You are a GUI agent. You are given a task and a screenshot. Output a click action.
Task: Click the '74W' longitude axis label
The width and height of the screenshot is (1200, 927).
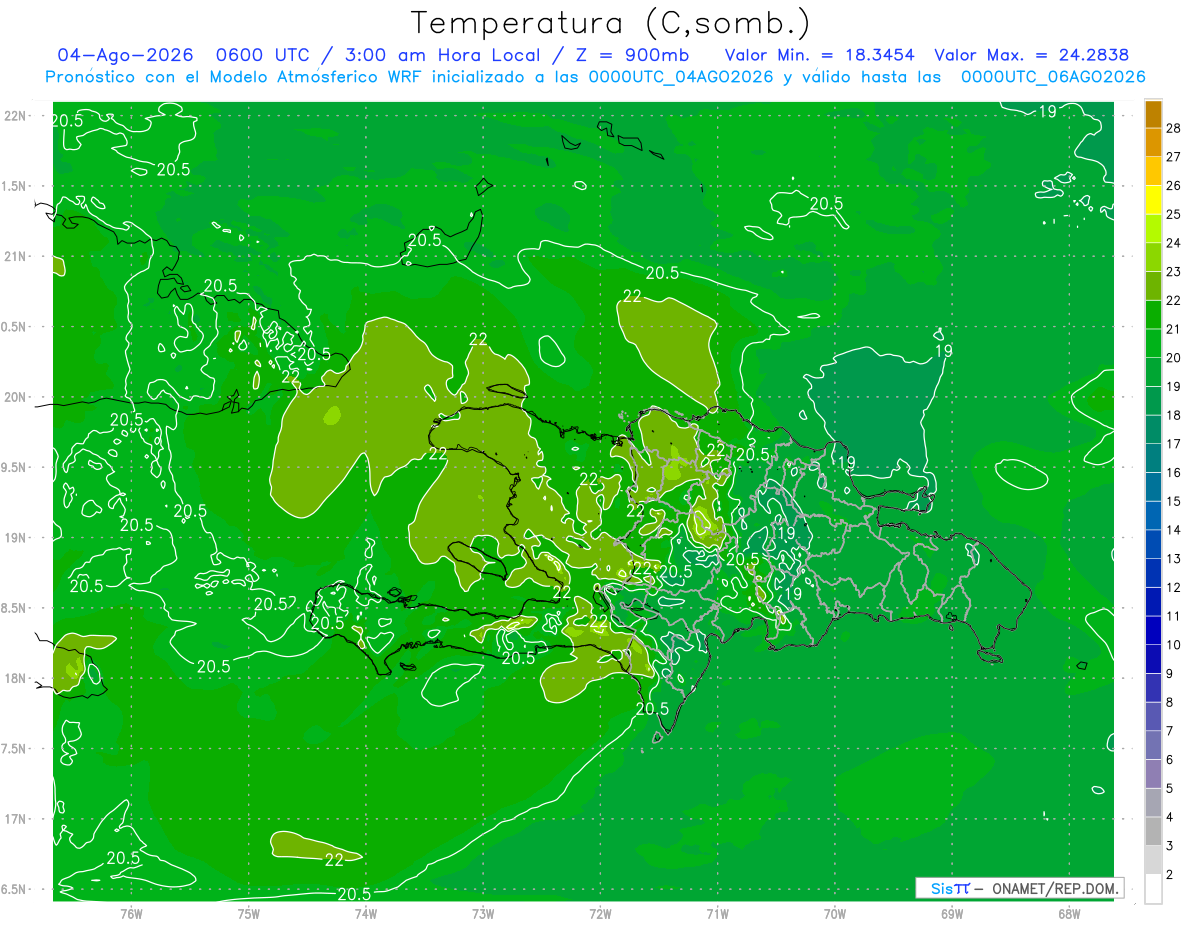[x=365, y=913]
